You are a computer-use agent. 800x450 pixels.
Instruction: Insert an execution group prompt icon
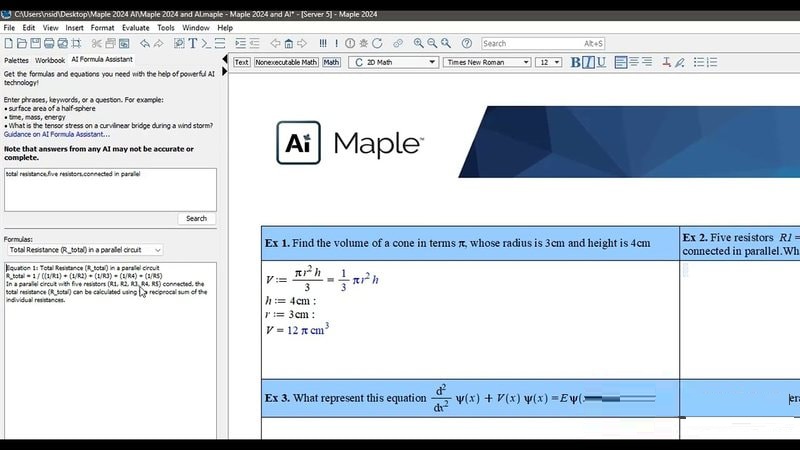[x=206, y=43]
